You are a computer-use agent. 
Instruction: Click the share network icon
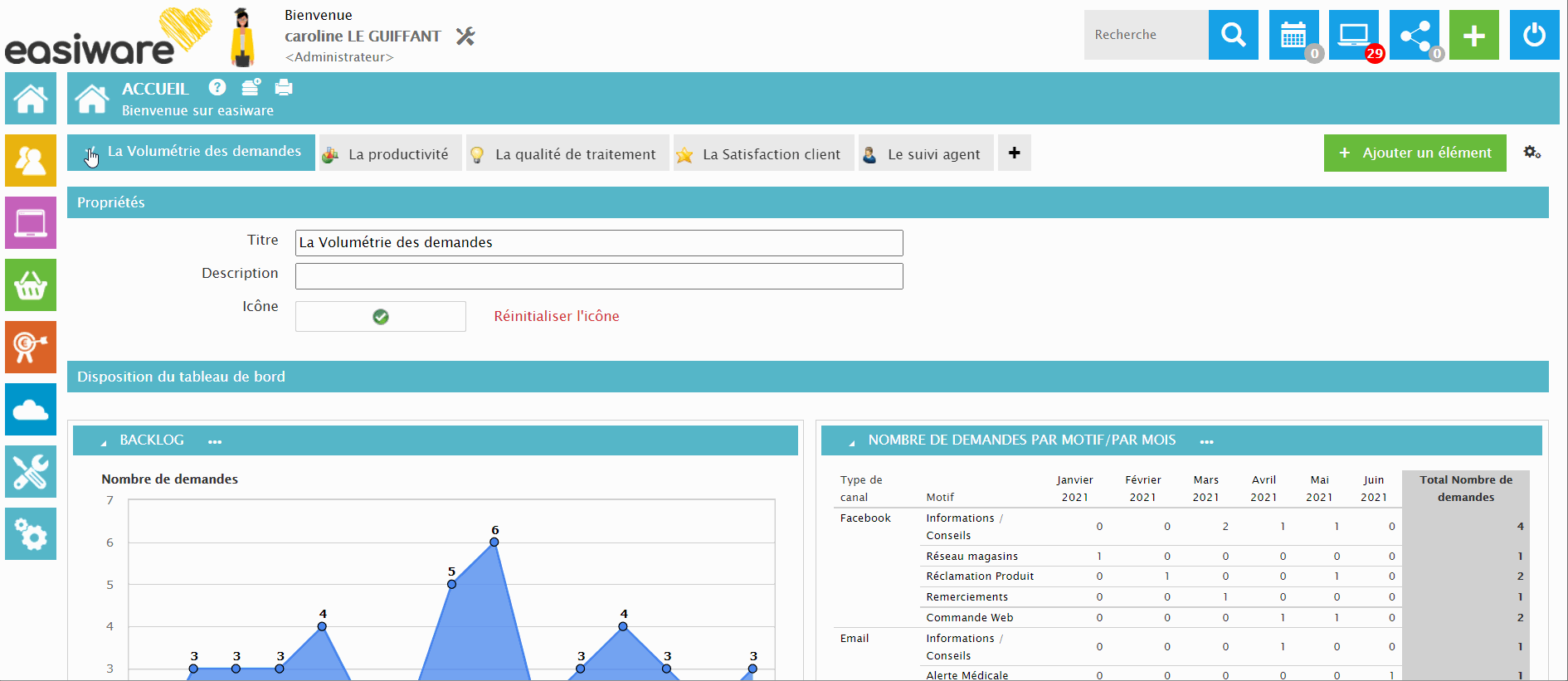coord(1414,35)
